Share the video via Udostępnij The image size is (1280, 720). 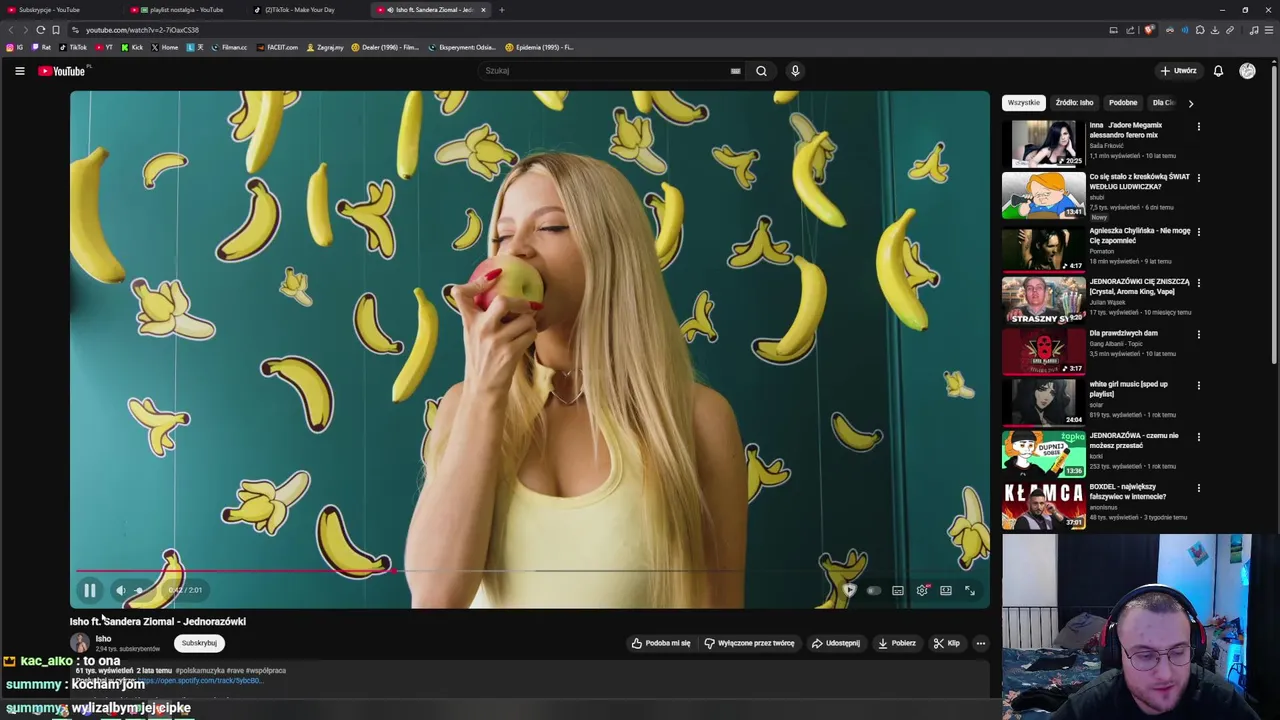(x=836, y=643)
